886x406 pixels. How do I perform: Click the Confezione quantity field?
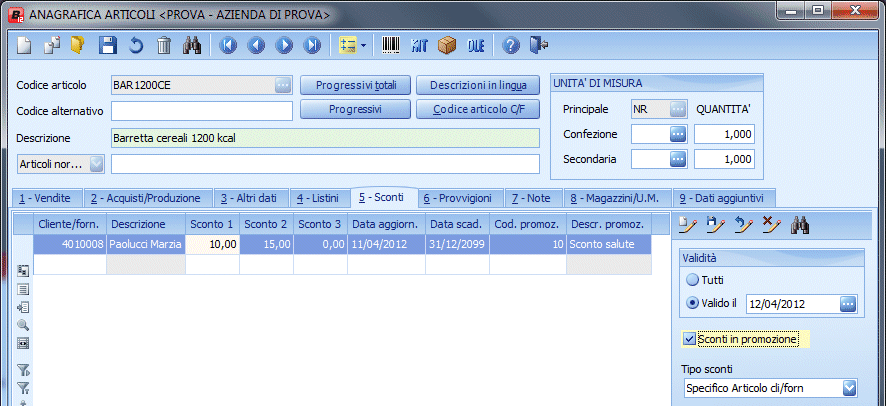coord(724,135)
